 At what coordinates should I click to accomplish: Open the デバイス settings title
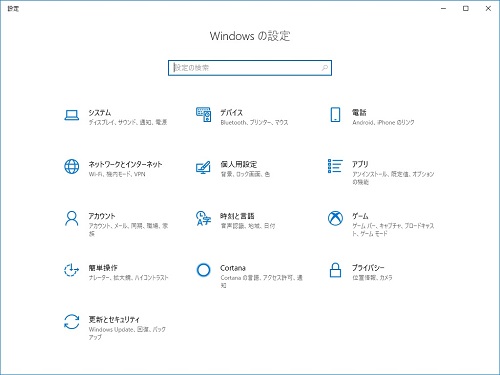point(231,113)
